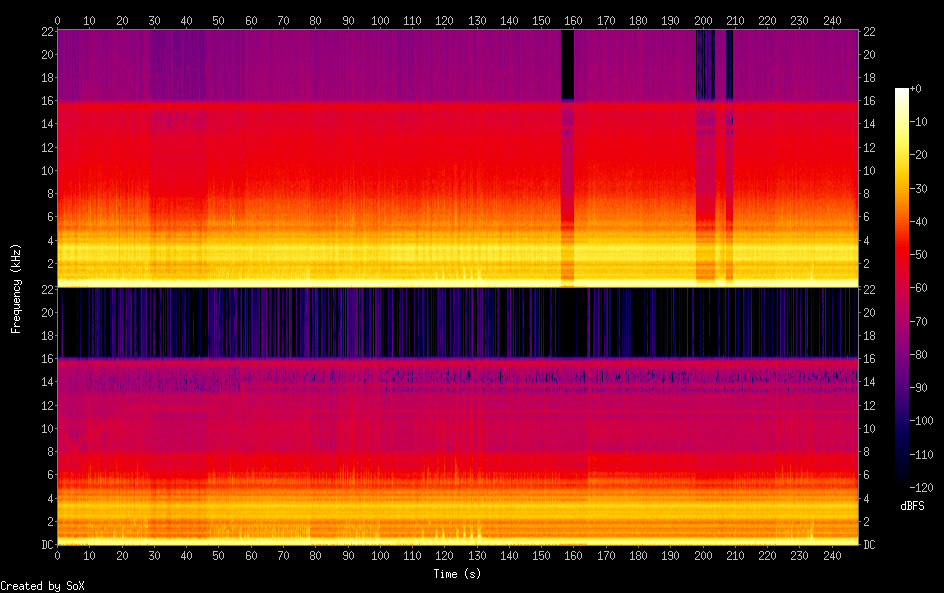Click the dBFS color gradient scale bar
The image size is (944, 593).
coord(901,288)
